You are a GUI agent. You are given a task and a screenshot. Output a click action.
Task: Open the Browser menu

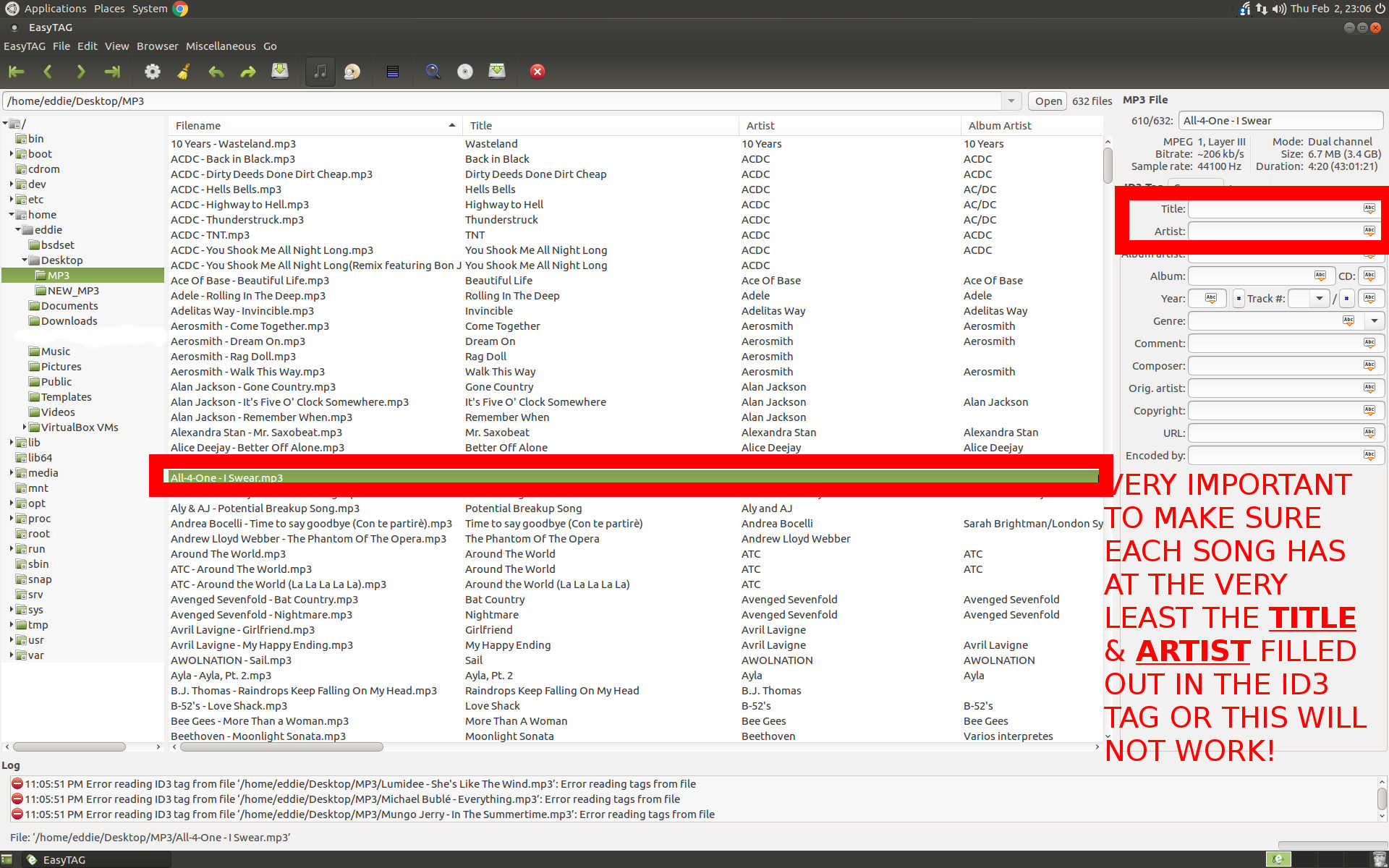(157, 46)
